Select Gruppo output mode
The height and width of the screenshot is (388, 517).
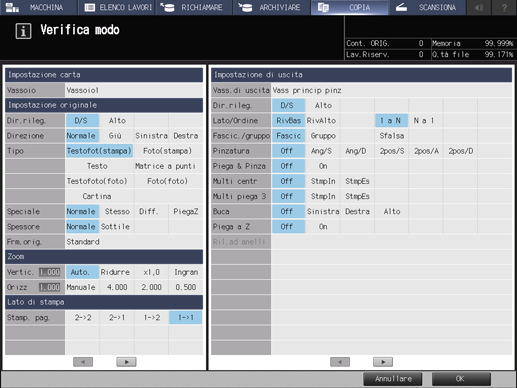[323, 136]
